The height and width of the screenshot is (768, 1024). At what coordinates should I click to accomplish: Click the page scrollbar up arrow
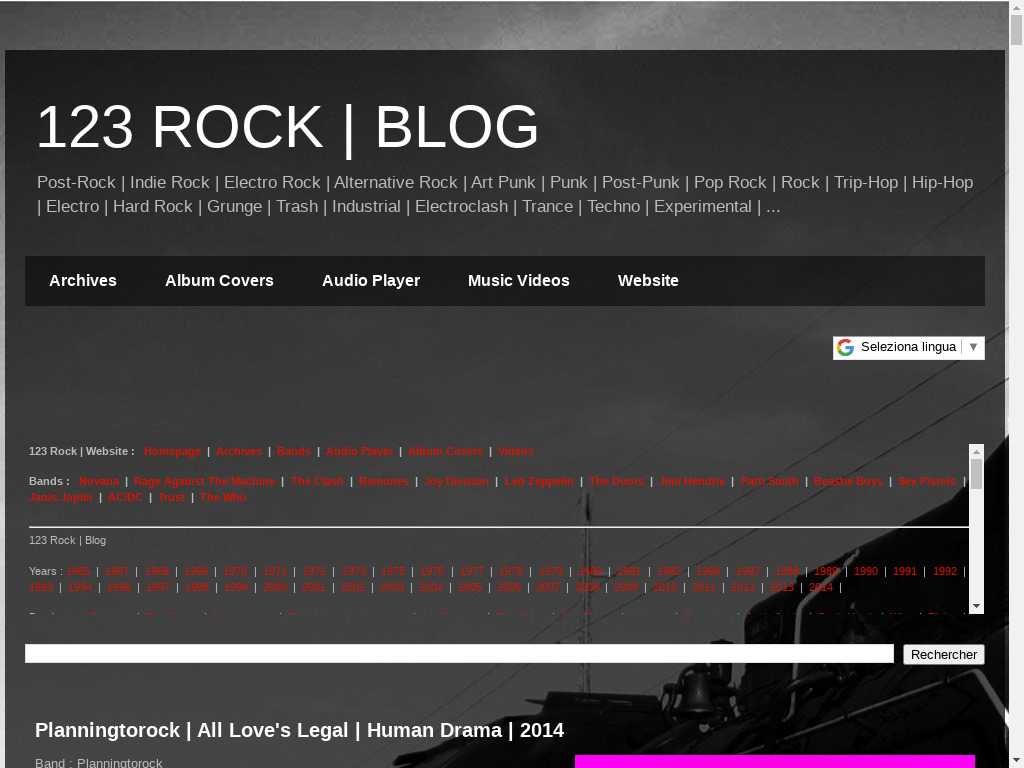click(x=1016, y=9)
